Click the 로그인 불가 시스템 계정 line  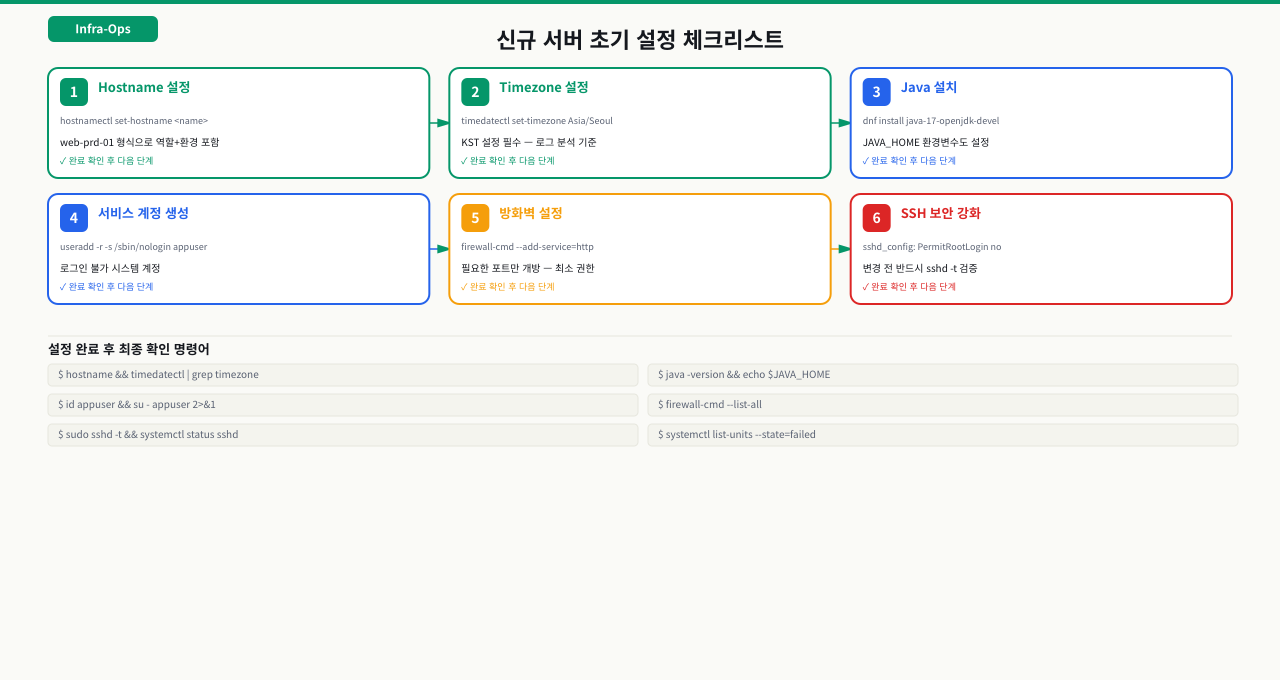pyautogui.click(x=110, y=268)
